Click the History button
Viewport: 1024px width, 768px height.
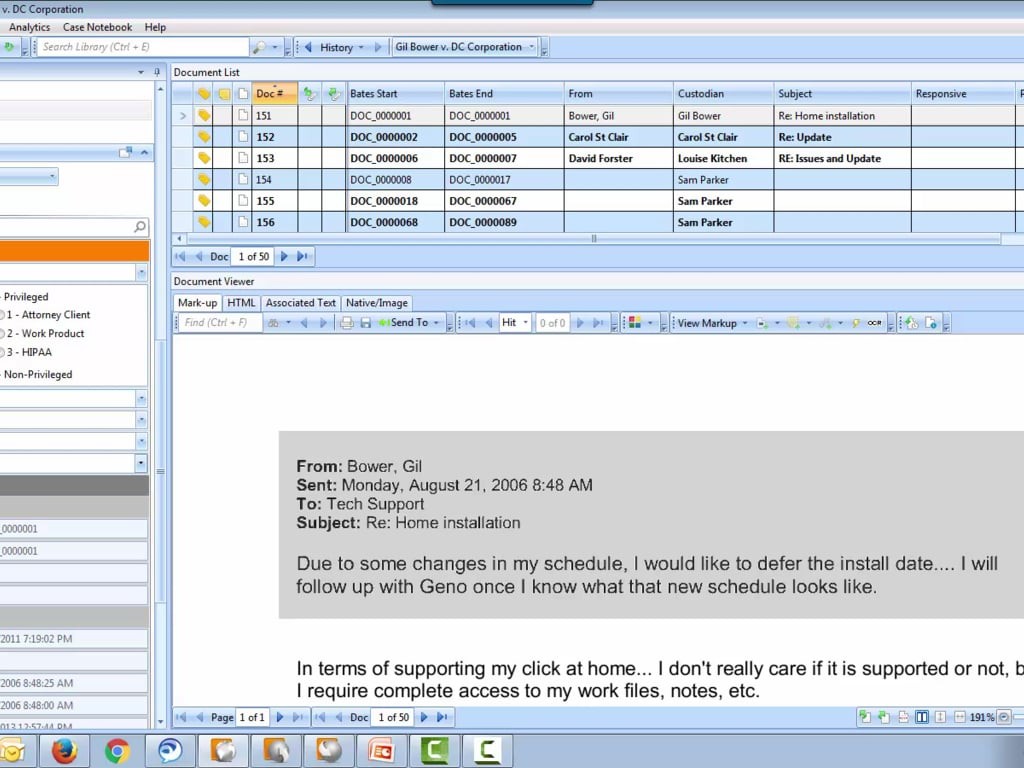(336, 47)
